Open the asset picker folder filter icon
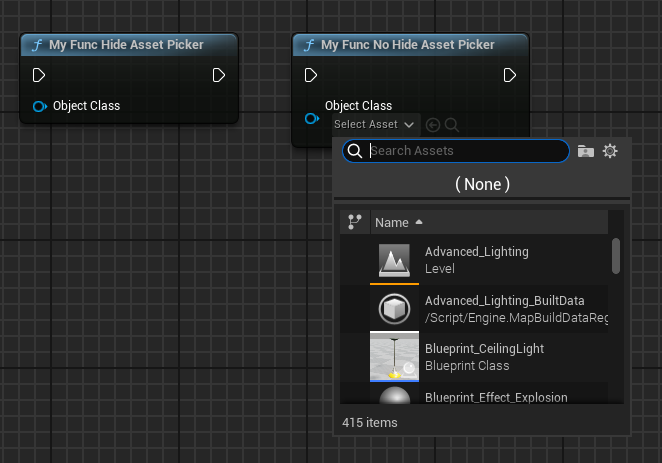662x463 pixels. (586, 151)
